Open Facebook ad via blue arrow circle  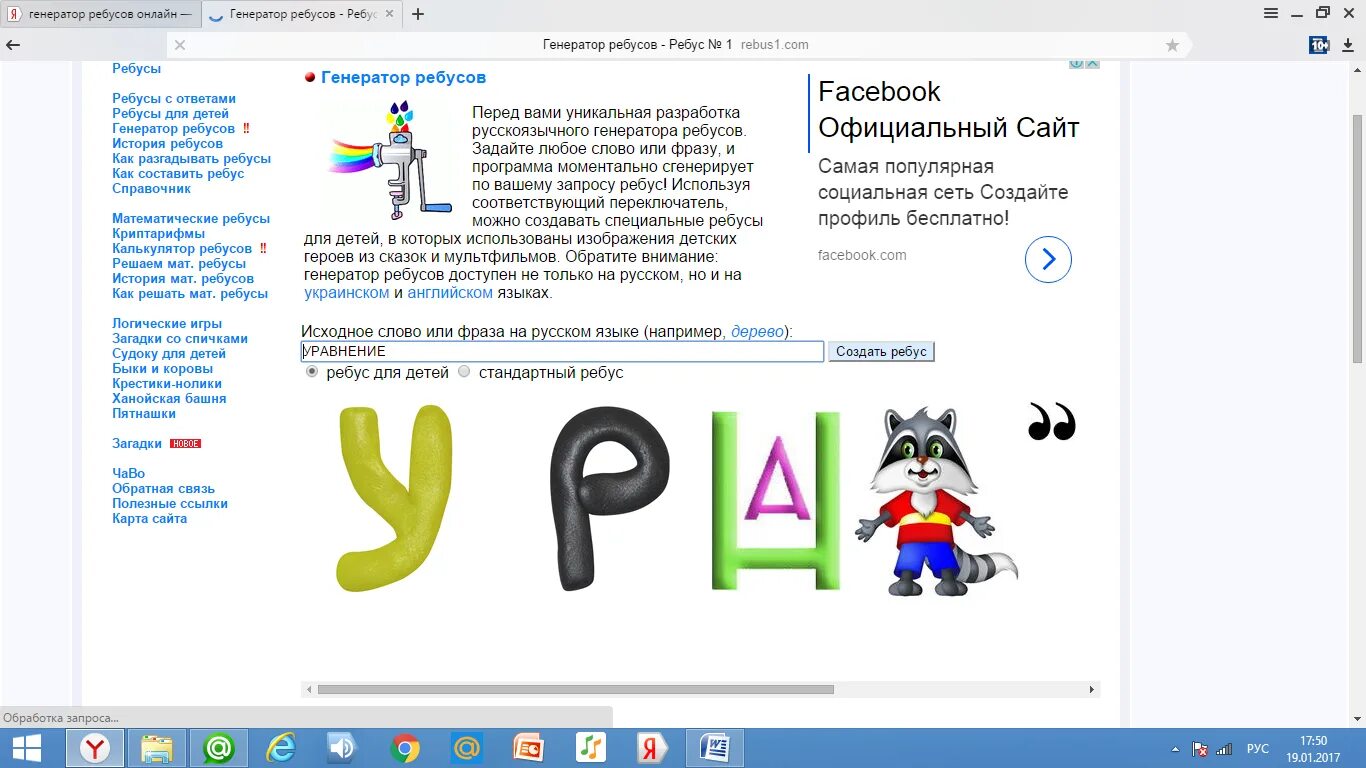1048,260
